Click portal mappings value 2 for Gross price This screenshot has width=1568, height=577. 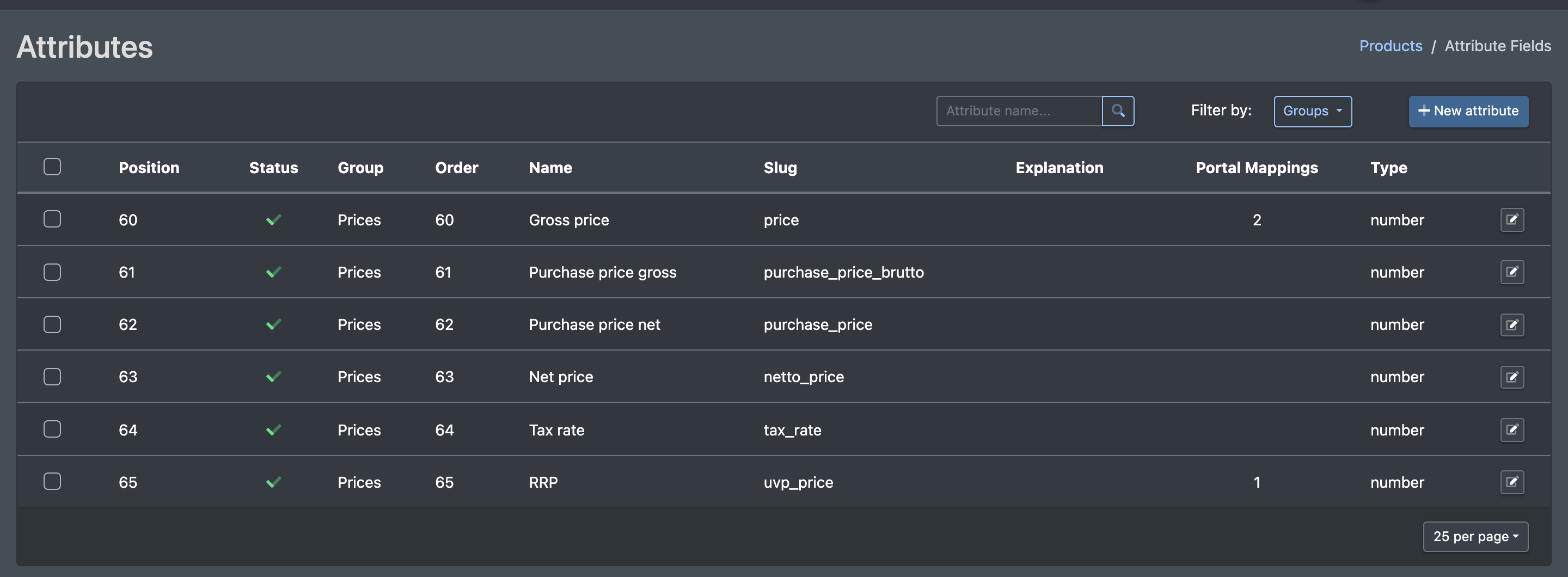tap(1257, 220)
